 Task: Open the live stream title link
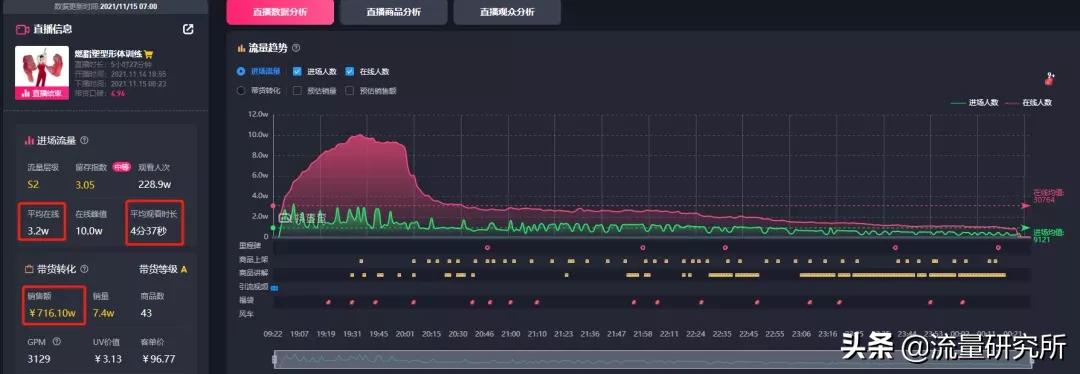point(109,54)
